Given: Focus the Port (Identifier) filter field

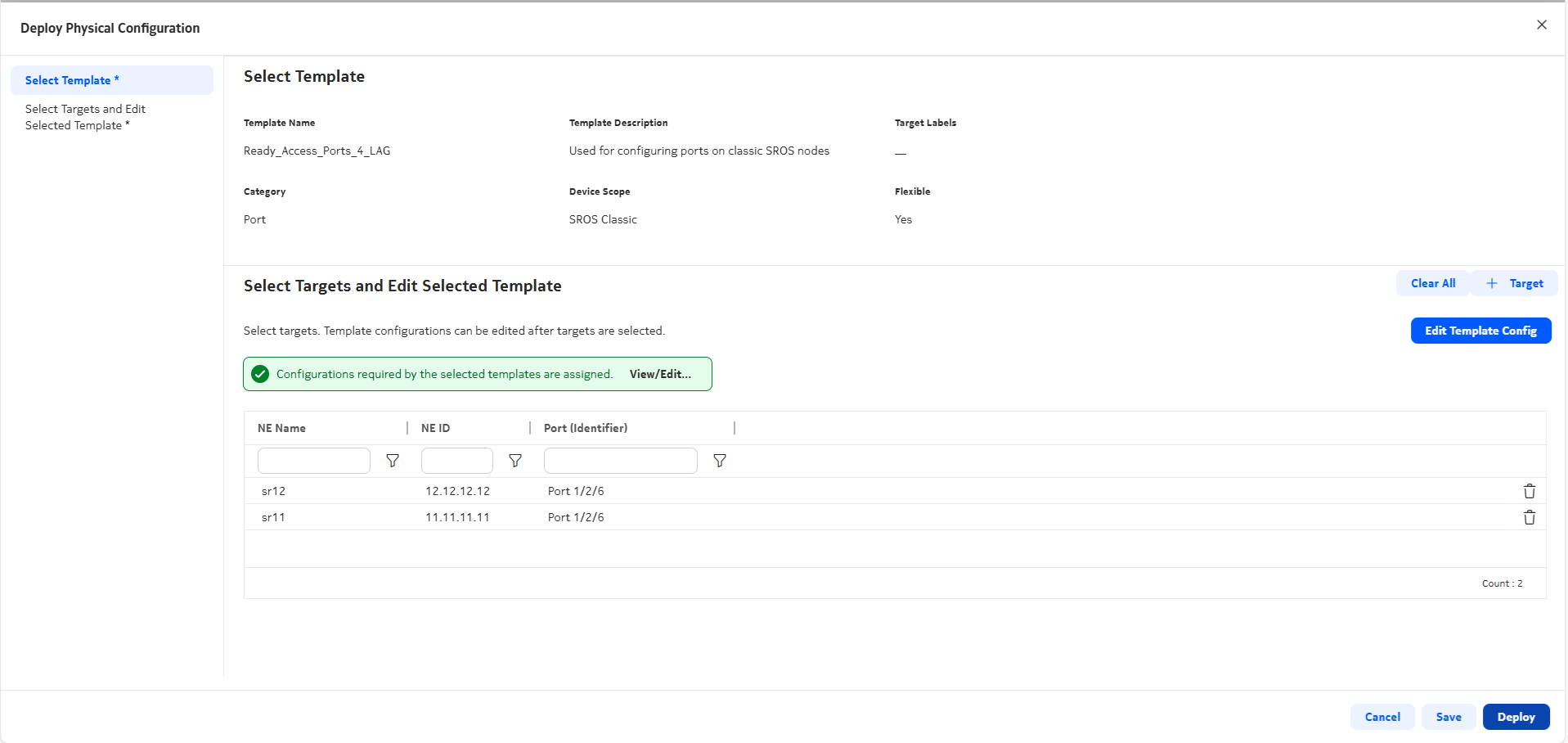Looking at the screenshot, I should click(x=620, y=461).
